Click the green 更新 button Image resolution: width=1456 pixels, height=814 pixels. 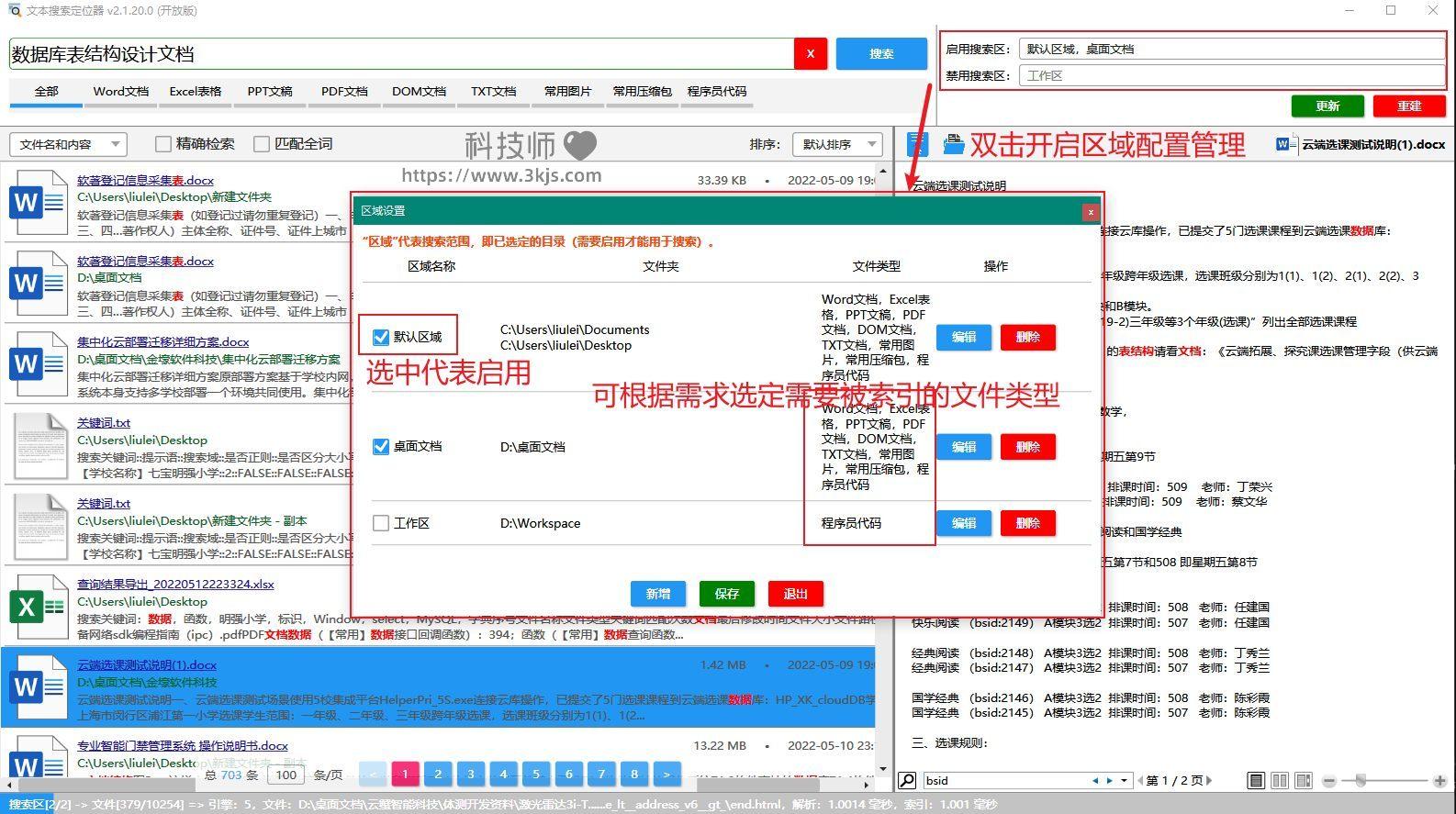click(1327, 106)
